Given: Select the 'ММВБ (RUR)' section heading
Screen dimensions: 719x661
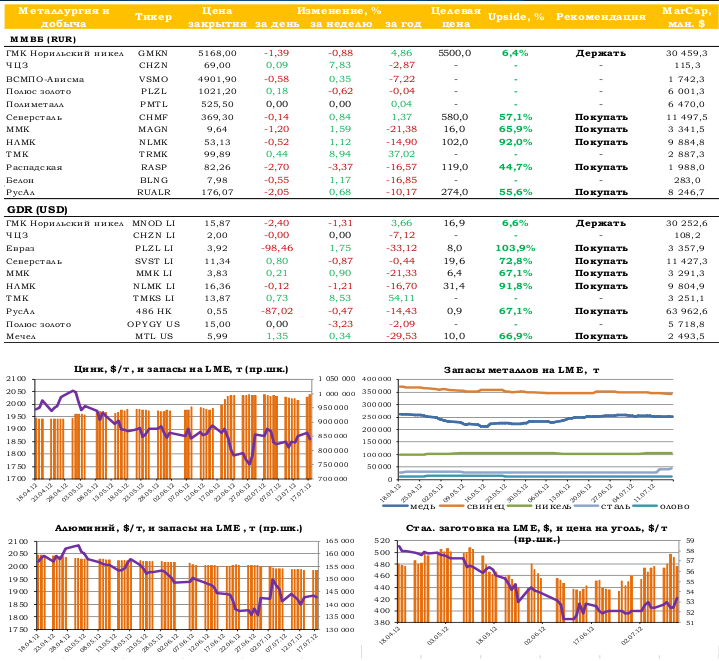Looking at the screenshot, I should 42,39.
